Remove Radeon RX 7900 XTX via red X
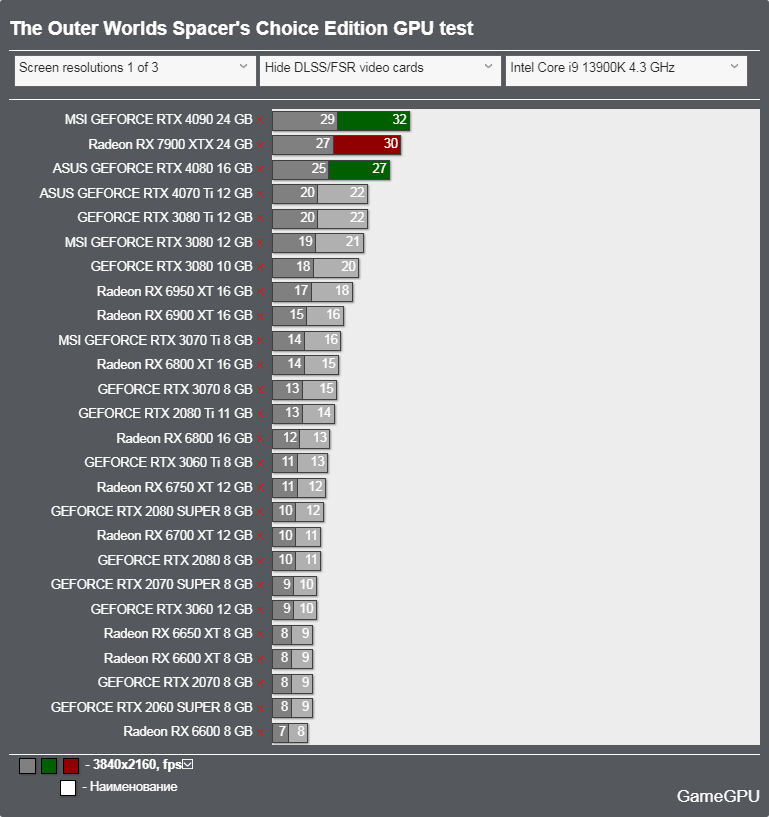Image resolution: width=769 pixels, height=817 pixels. [x=260, y=145]
